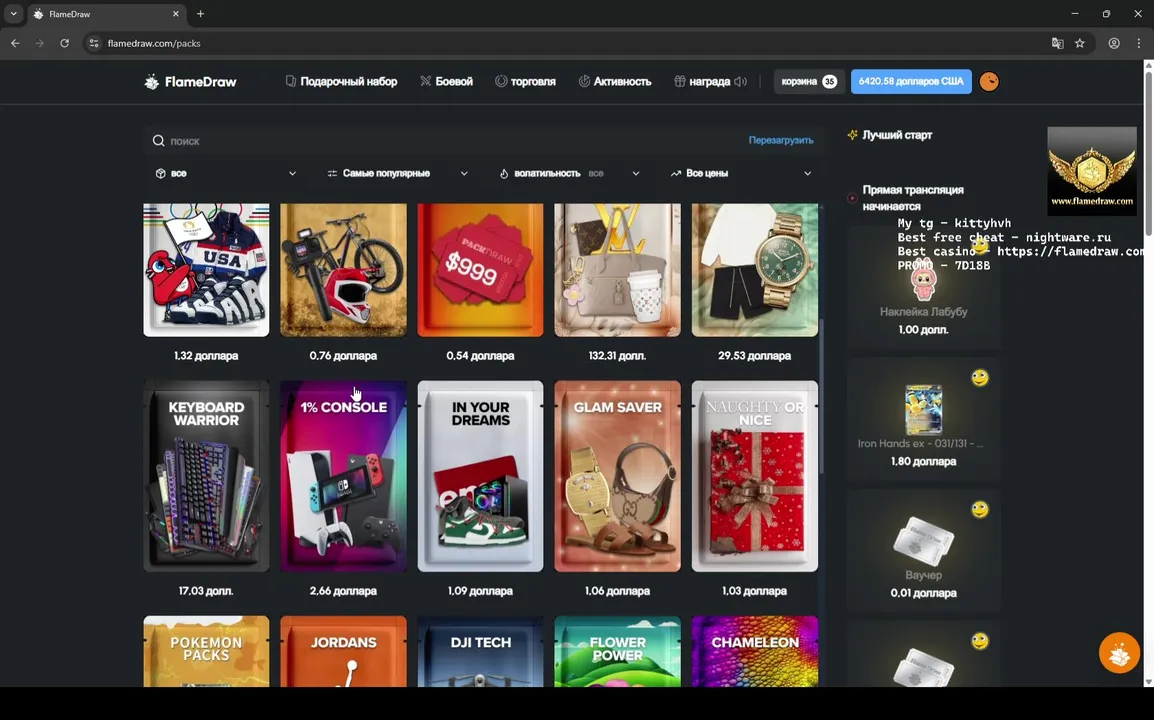This screenshot has width=1154, height=720.
Task: Toggle the sound speaker icon
Action: tap(740, 82)
